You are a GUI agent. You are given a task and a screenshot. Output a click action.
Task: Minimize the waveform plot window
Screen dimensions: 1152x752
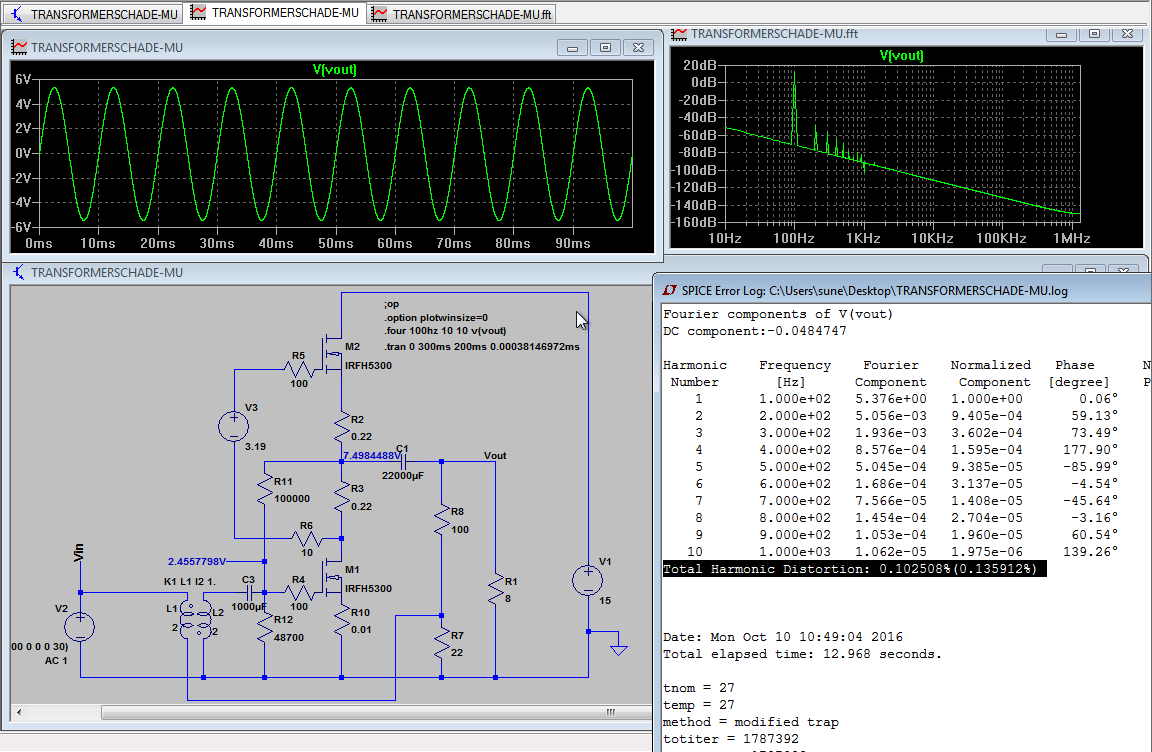tap(572, 48)
